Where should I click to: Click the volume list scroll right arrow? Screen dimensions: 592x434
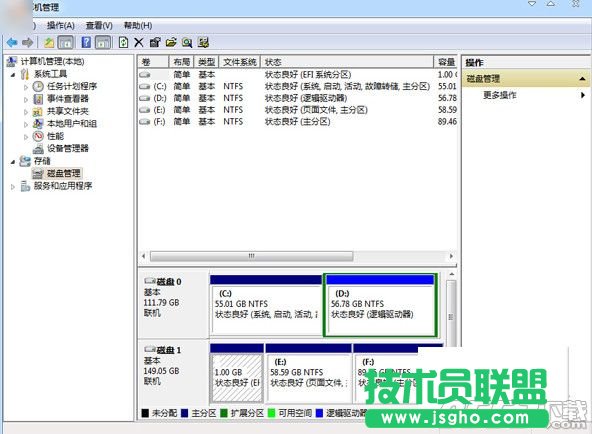(x=452, y=256)
